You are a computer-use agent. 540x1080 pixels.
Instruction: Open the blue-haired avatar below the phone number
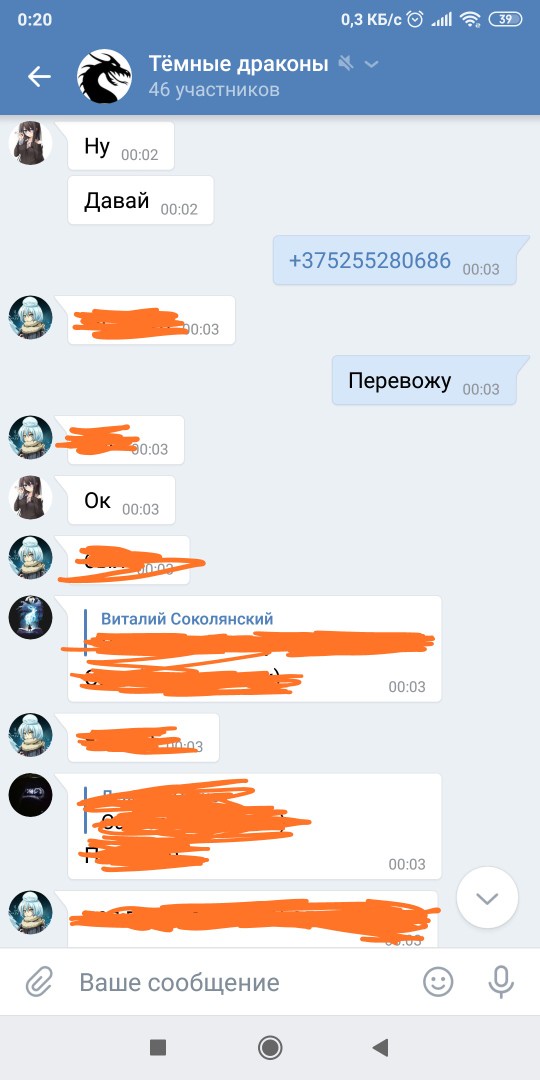(x=30, y=318)
